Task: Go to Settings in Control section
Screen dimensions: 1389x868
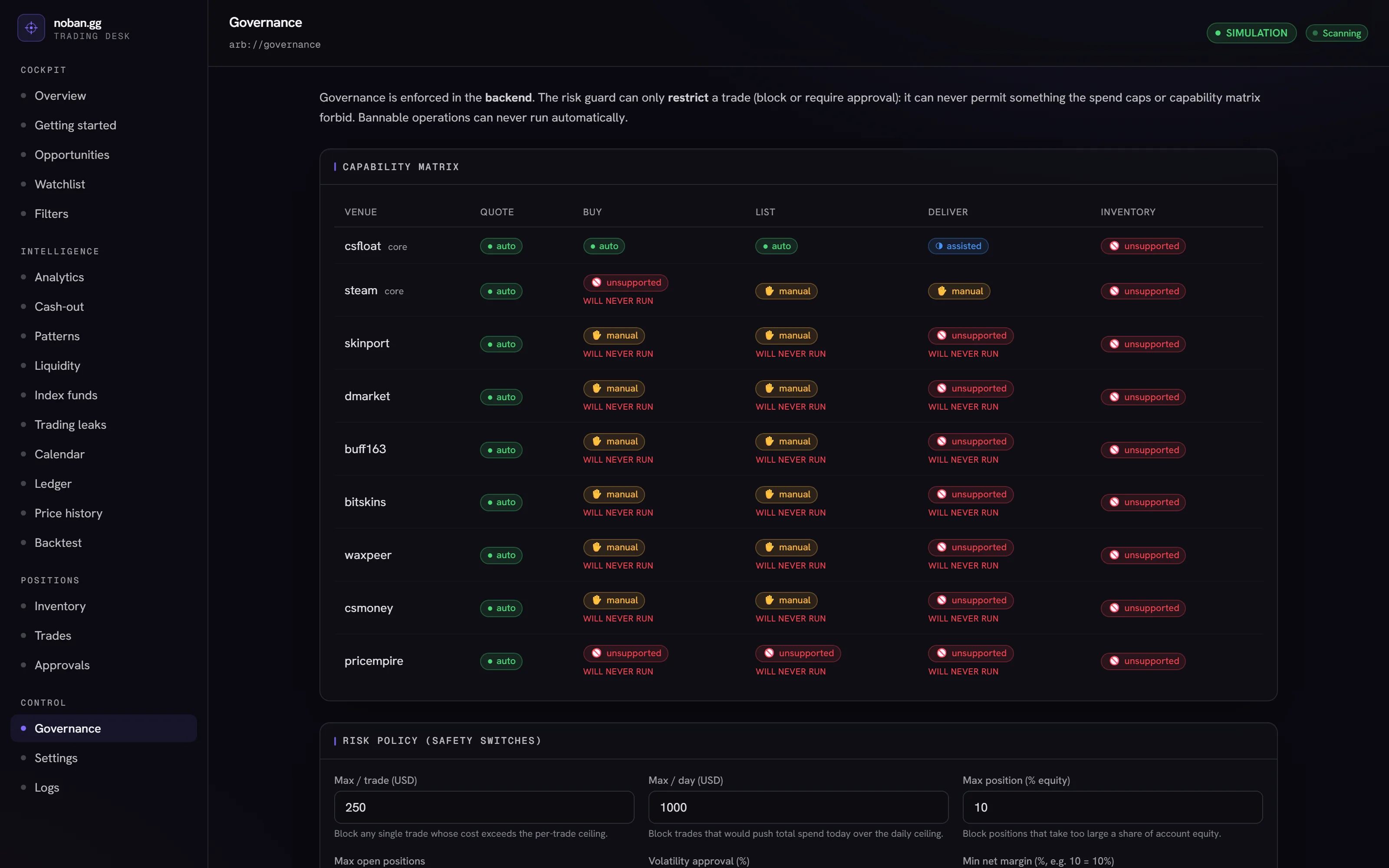Action: (x=56, y=758)
